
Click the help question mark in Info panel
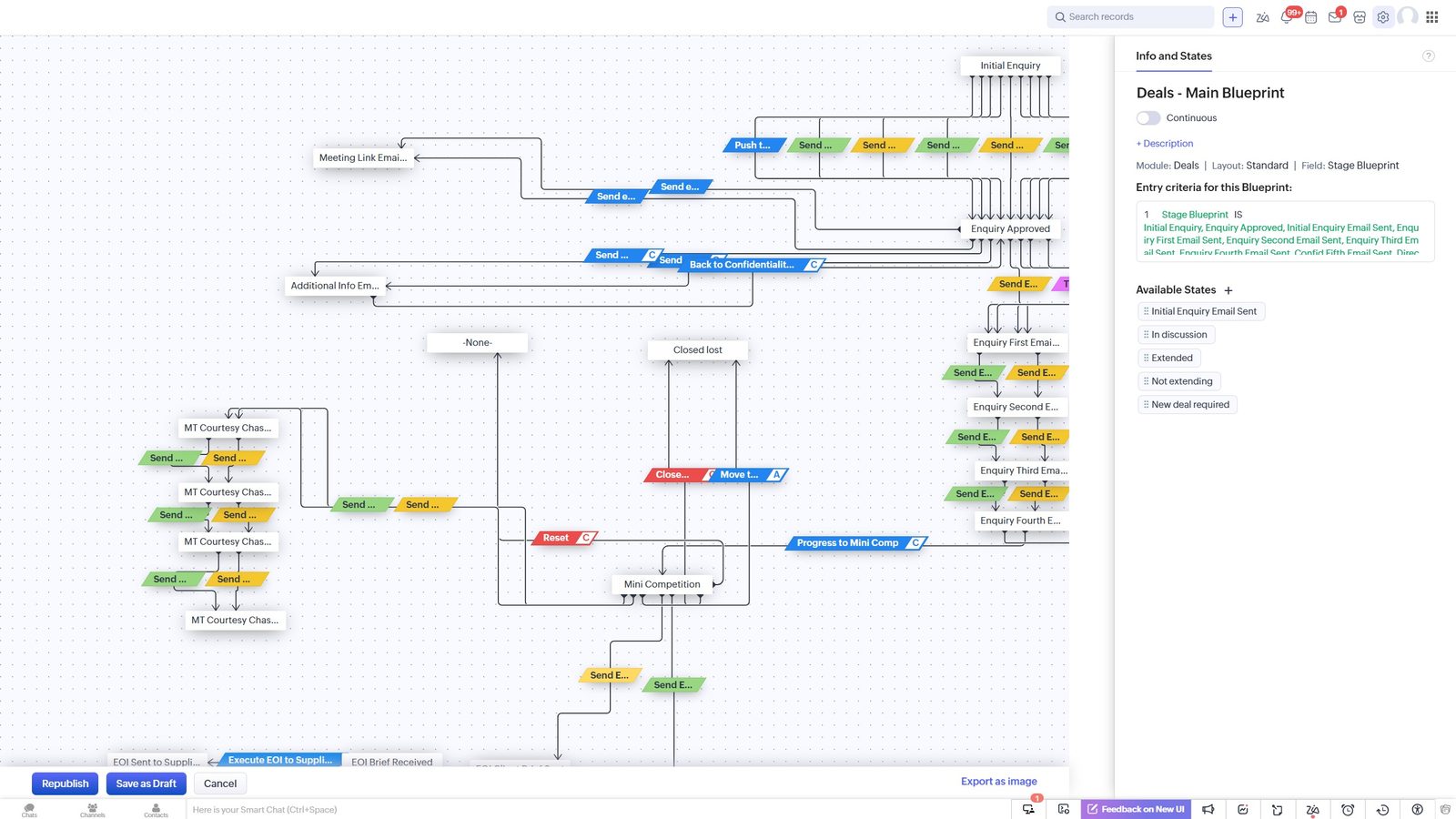click(x=1429, y=56)
